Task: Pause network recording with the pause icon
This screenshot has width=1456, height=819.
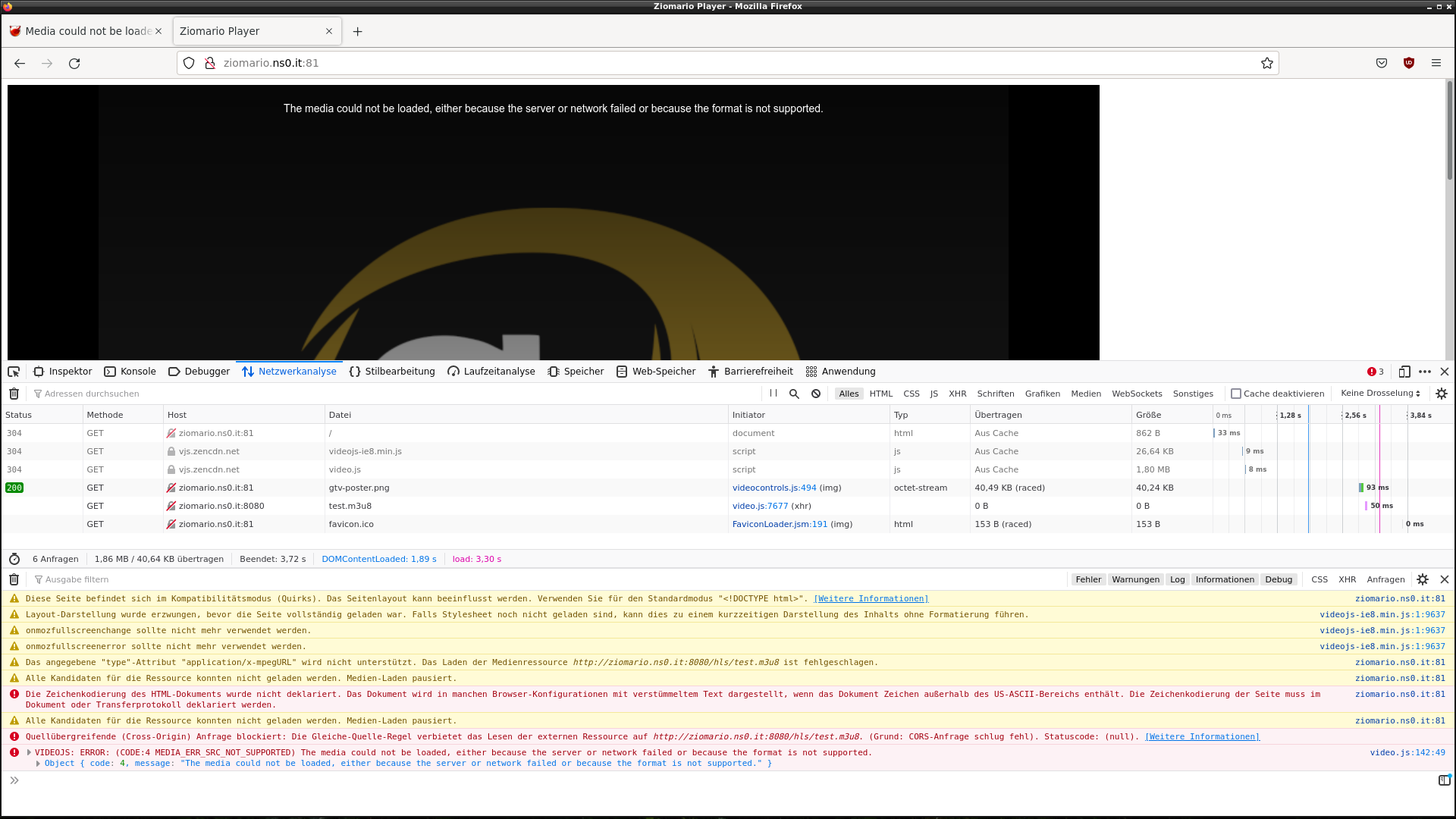Action: [773, 394]
